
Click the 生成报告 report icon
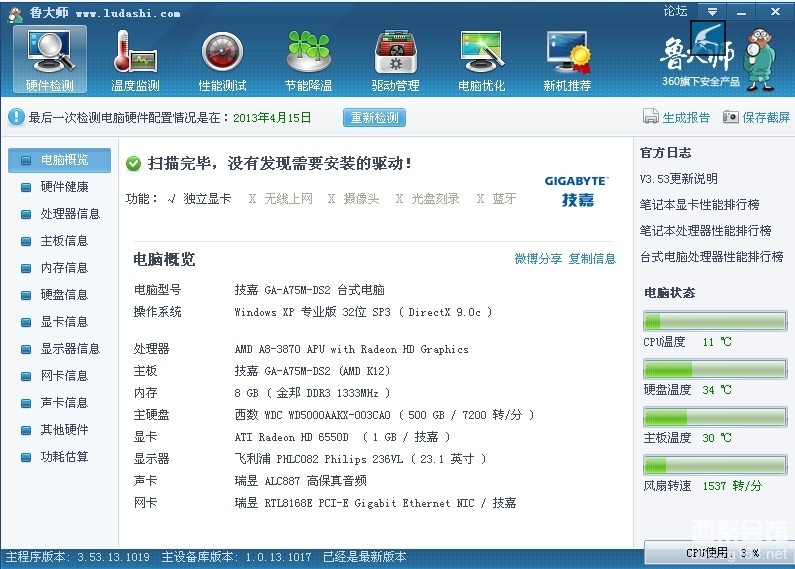click(x=651, y=117)
